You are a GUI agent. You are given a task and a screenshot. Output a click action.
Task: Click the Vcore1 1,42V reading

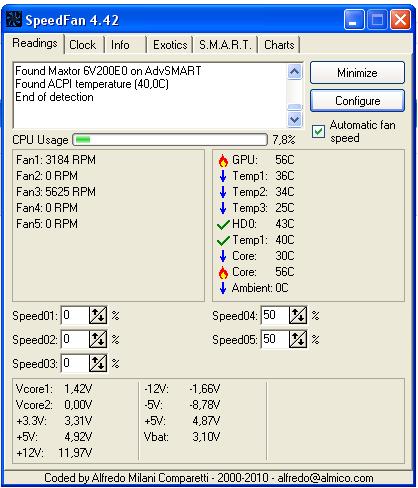point(54,389)
